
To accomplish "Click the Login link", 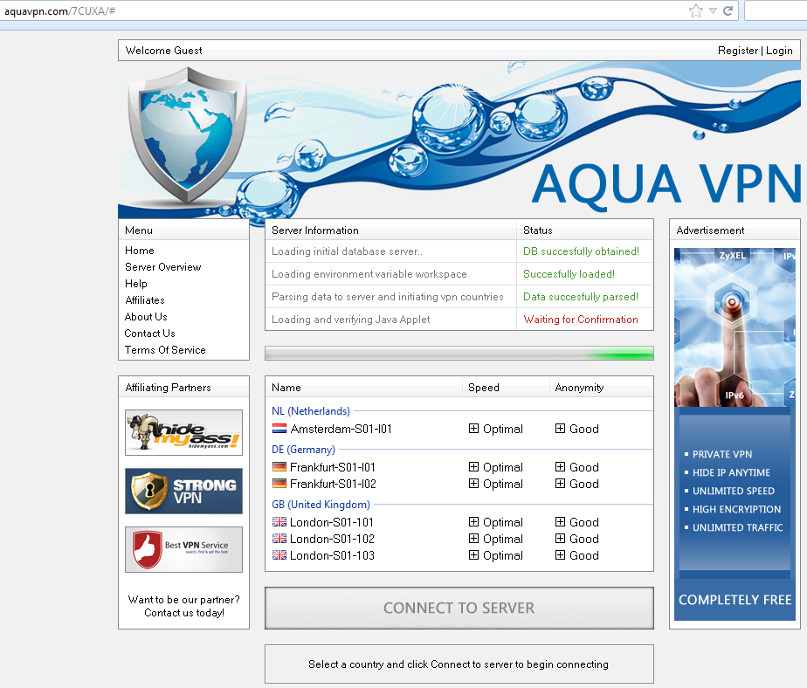I will click(779, 50).
